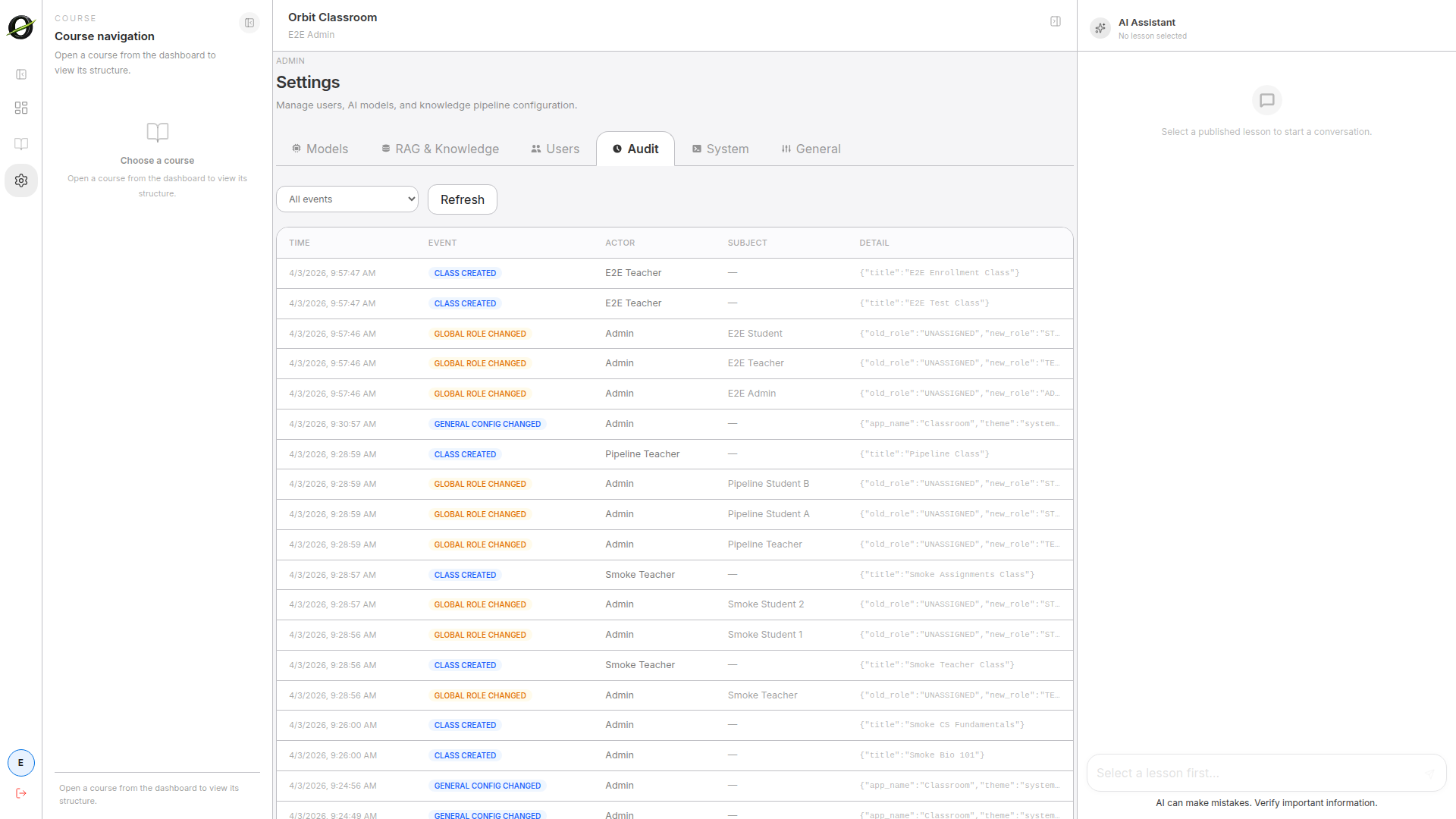Click the user avatar E

21,763
